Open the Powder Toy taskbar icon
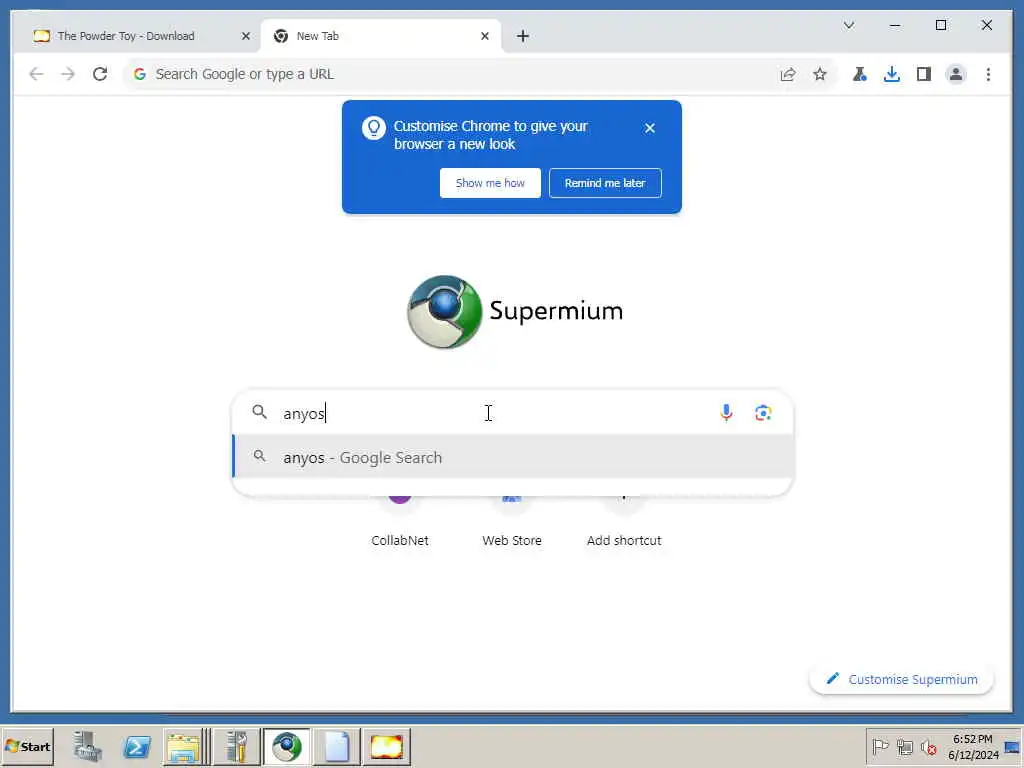The height and width of the screenshot is (768, 1024). 387,746
